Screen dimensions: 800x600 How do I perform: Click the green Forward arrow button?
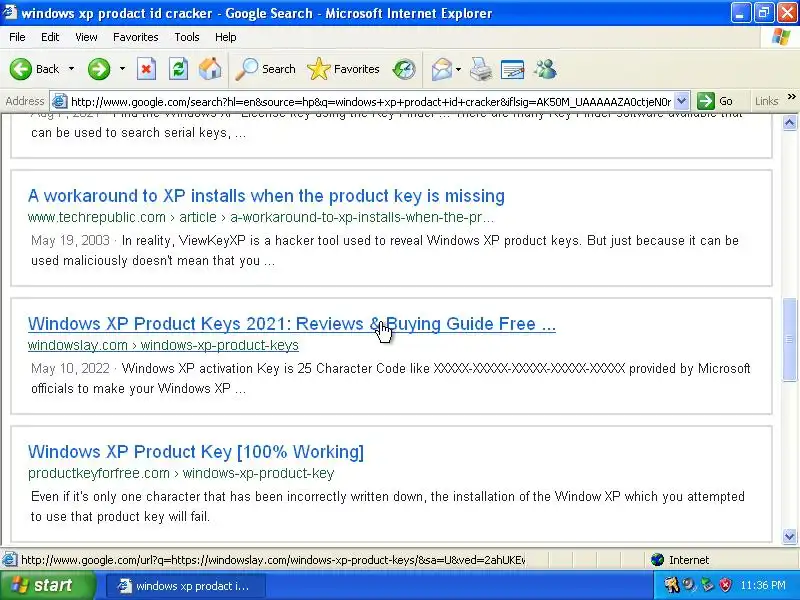click(98, 69)
